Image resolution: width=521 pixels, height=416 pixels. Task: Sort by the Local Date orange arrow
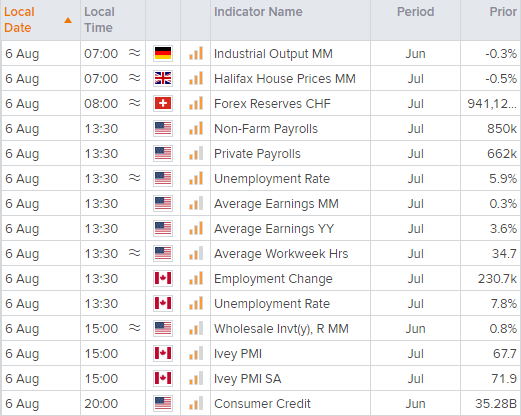(68, 20)
